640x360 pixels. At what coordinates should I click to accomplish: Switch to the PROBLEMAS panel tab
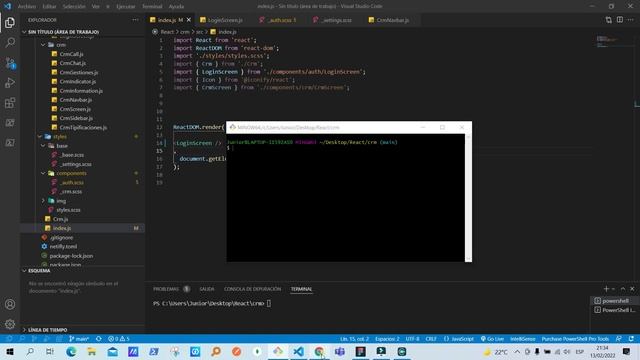(x=171, y=289)
